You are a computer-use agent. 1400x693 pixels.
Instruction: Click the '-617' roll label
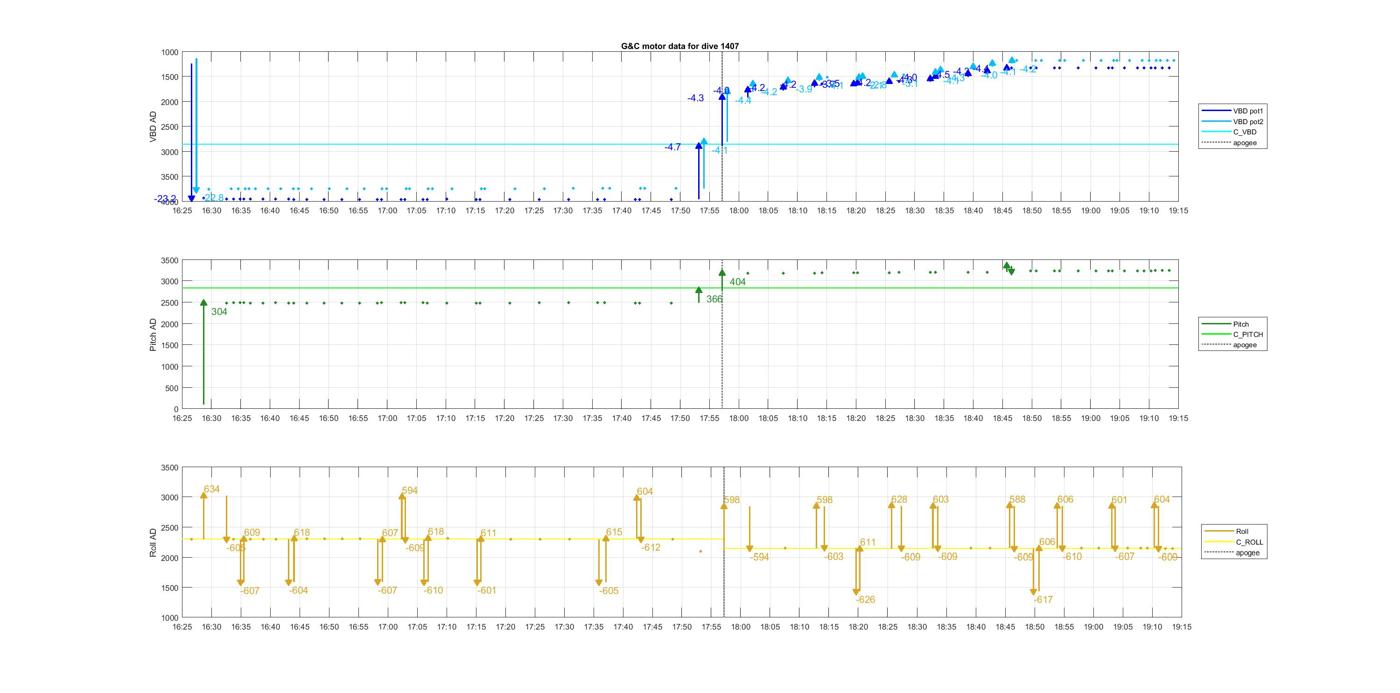click(x=1043, y=600)
